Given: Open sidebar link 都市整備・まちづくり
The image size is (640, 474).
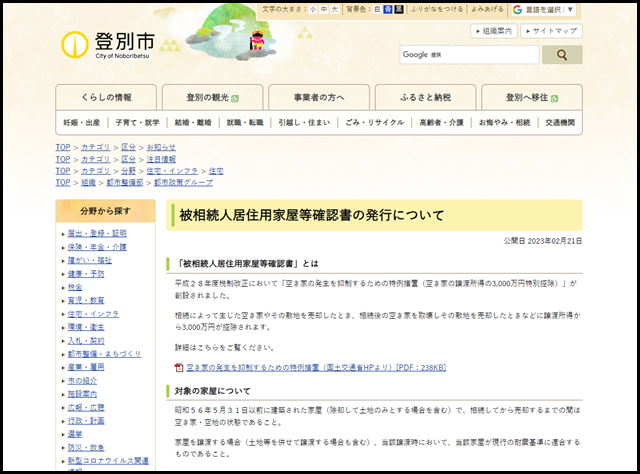Looking at the screenshot, I should point(104,354).
